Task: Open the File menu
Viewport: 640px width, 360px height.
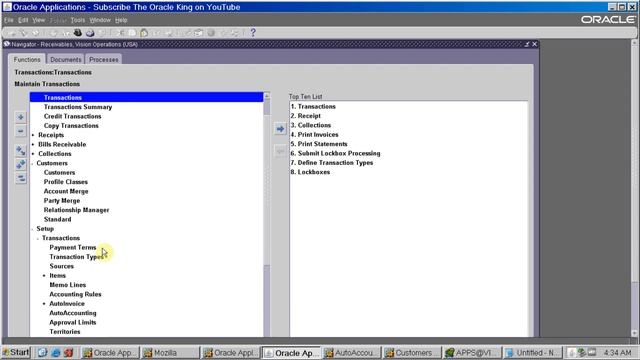Action: 9,20
